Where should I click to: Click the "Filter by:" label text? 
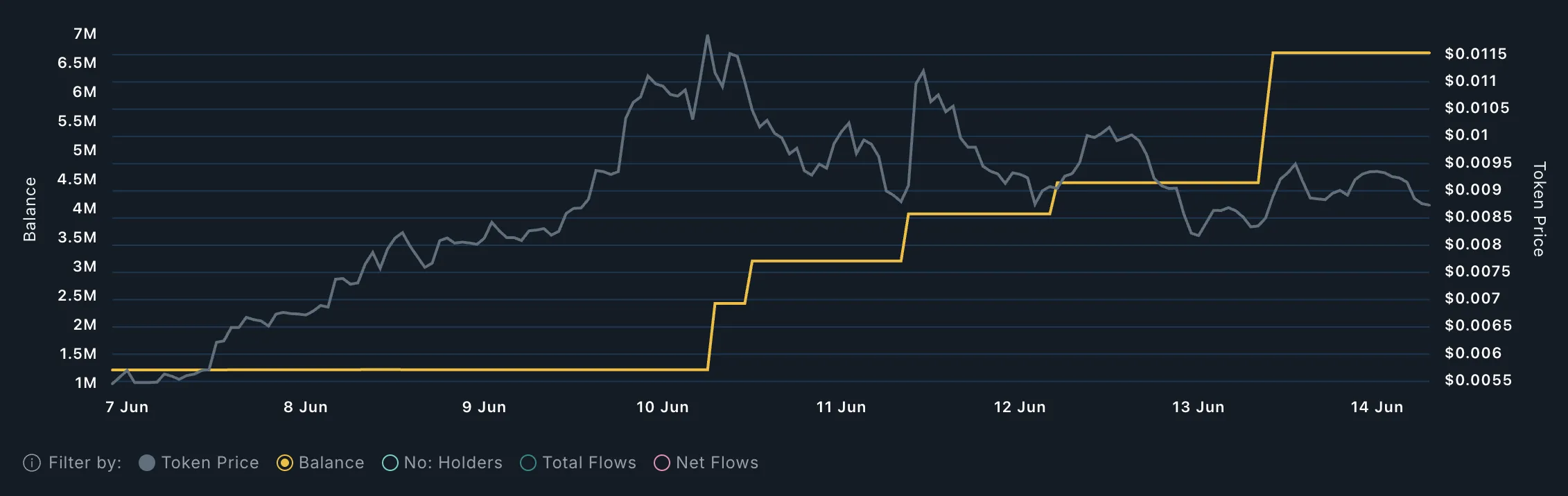(x=85, y=463)
